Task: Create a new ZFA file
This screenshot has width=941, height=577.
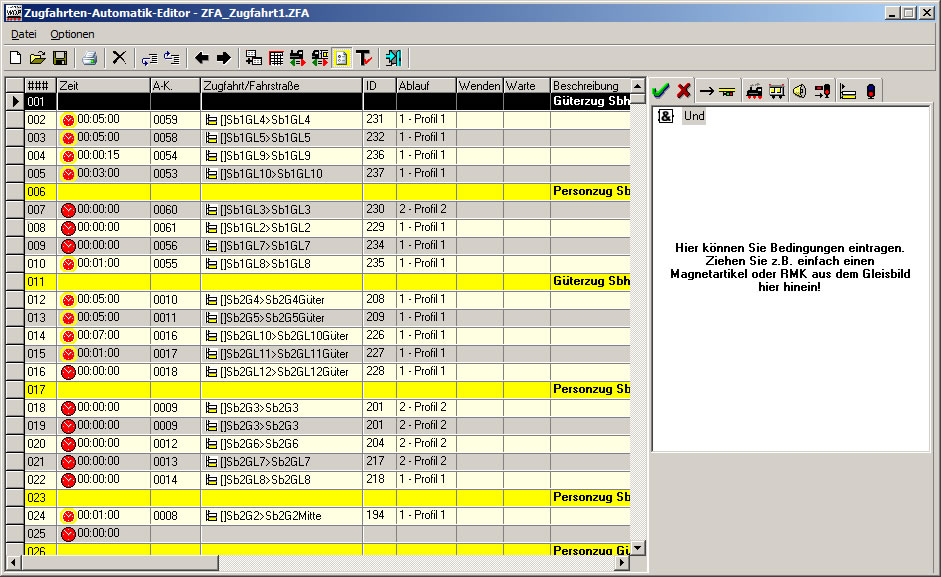Action: pos(16,58)
